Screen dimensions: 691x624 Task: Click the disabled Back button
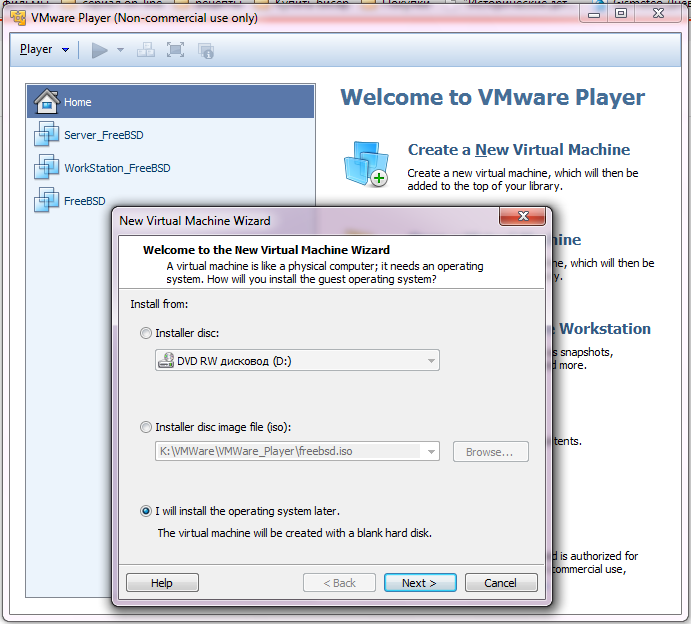point(339,583)
